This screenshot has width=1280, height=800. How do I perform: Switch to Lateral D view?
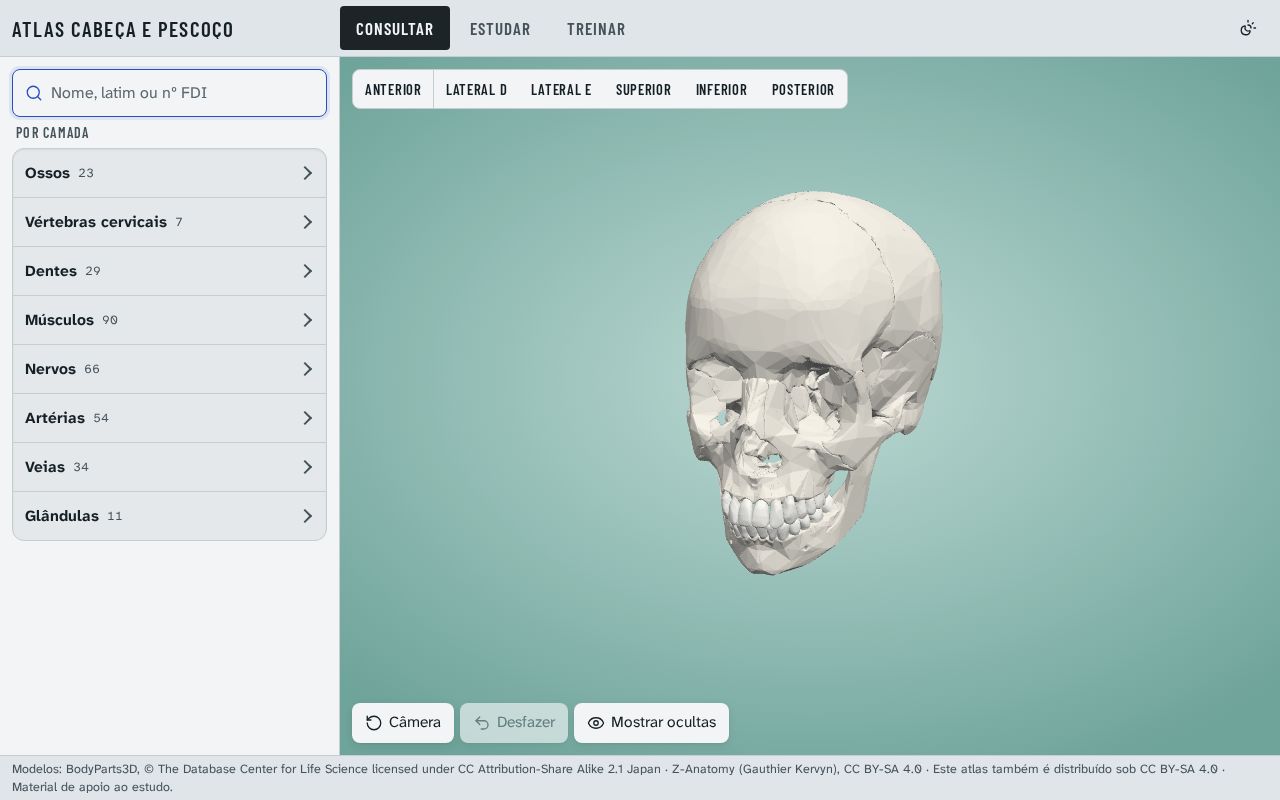[476, 89]
